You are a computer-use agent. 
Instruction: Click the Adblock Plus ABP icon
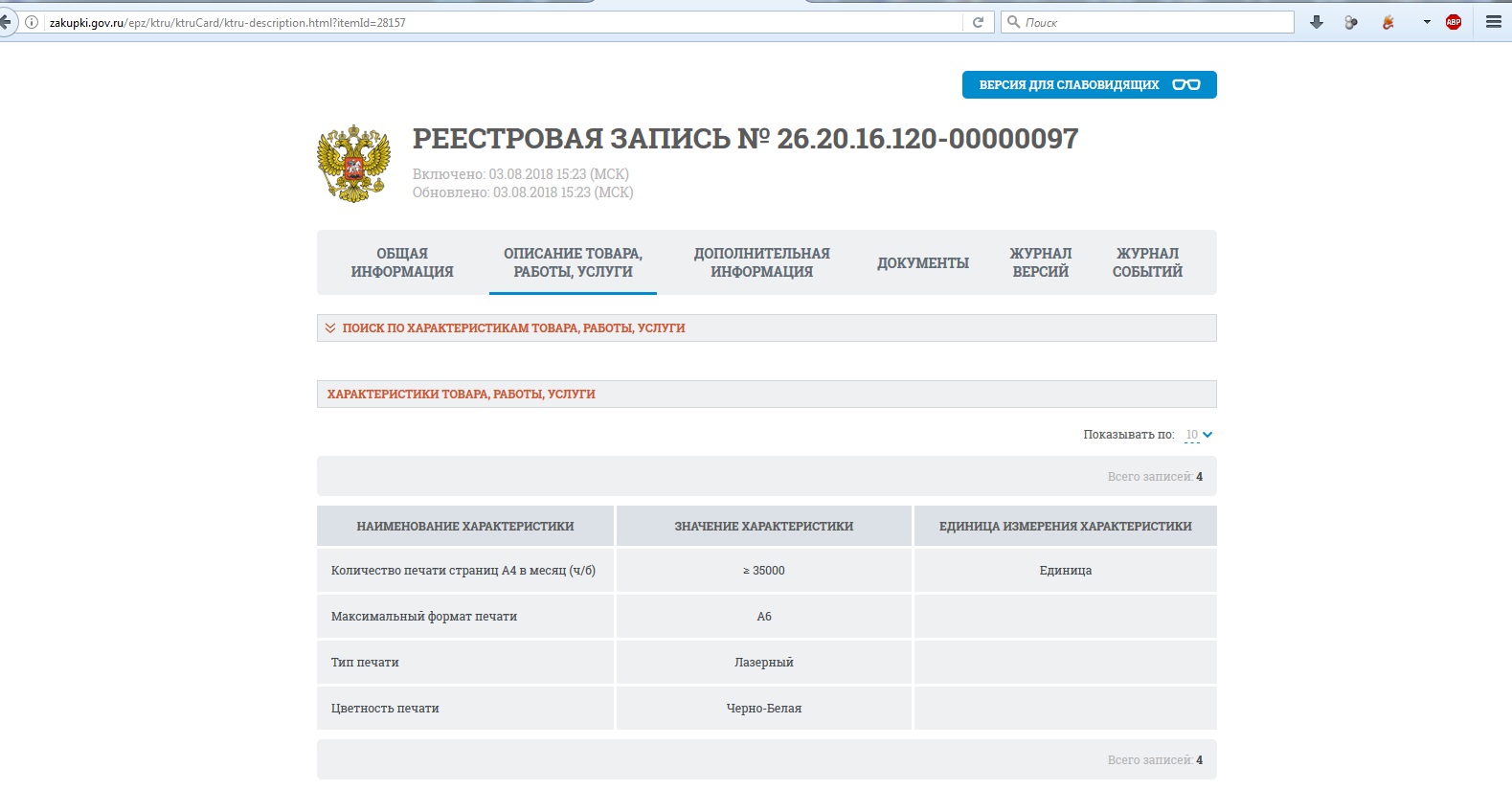1454,22
